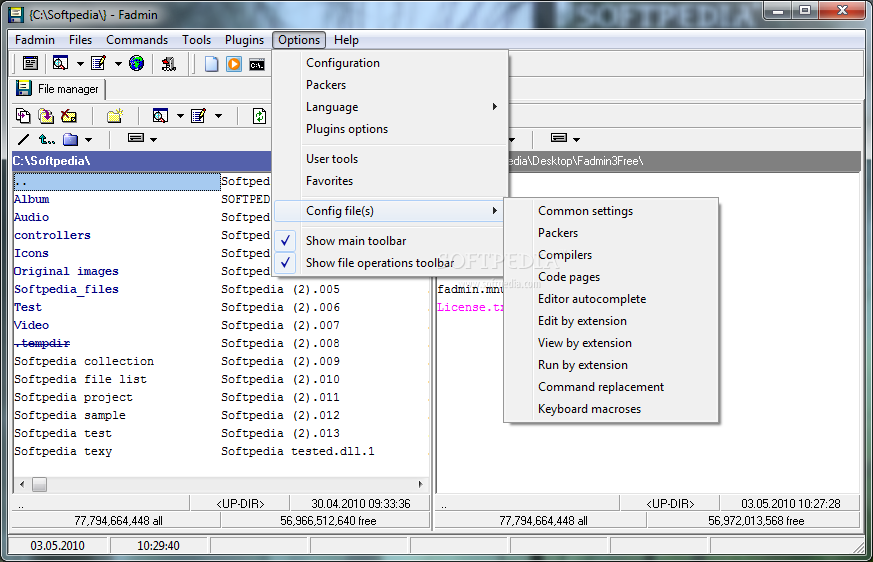Untick the Show file operations toolbar checkmark
Screen dimensions: 873x562
tap(285, 262)
